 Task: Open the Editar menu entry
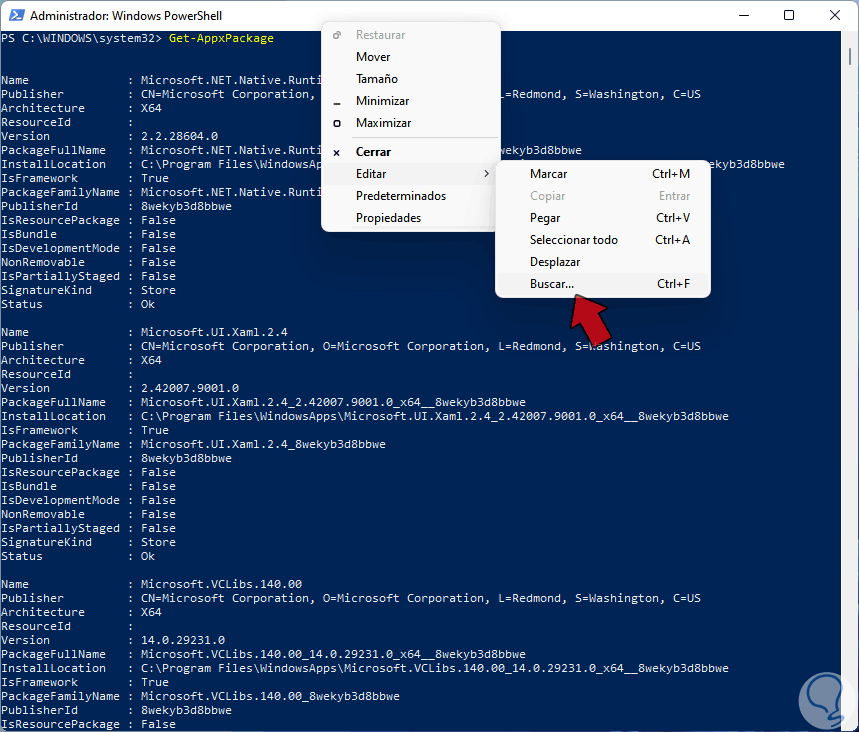click(411, 174)
